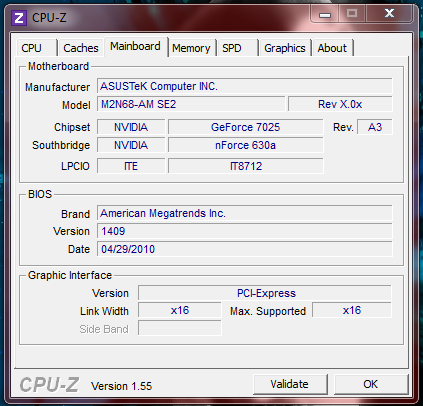423x406 pixels.
Task: Minimize the CPU-Z window
Action: click(325, 14)
